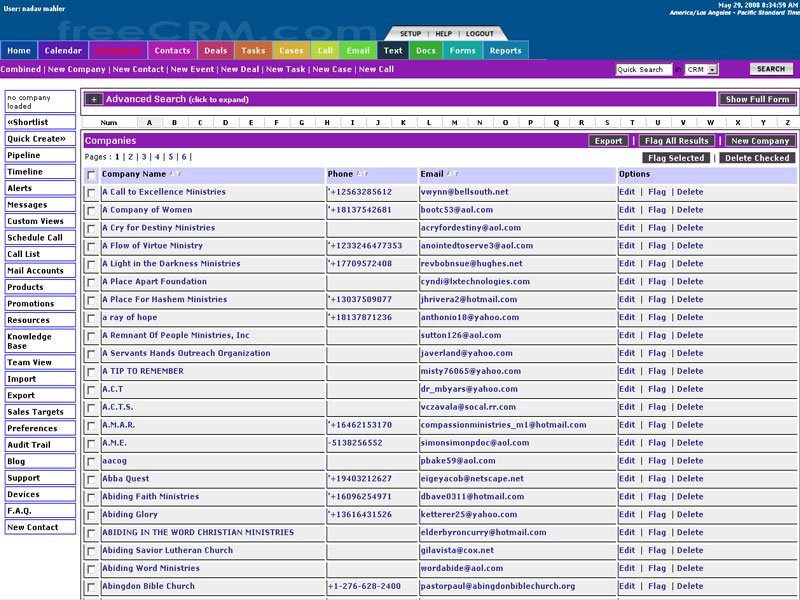Click New Company button in Companies header

pos(760,141)
